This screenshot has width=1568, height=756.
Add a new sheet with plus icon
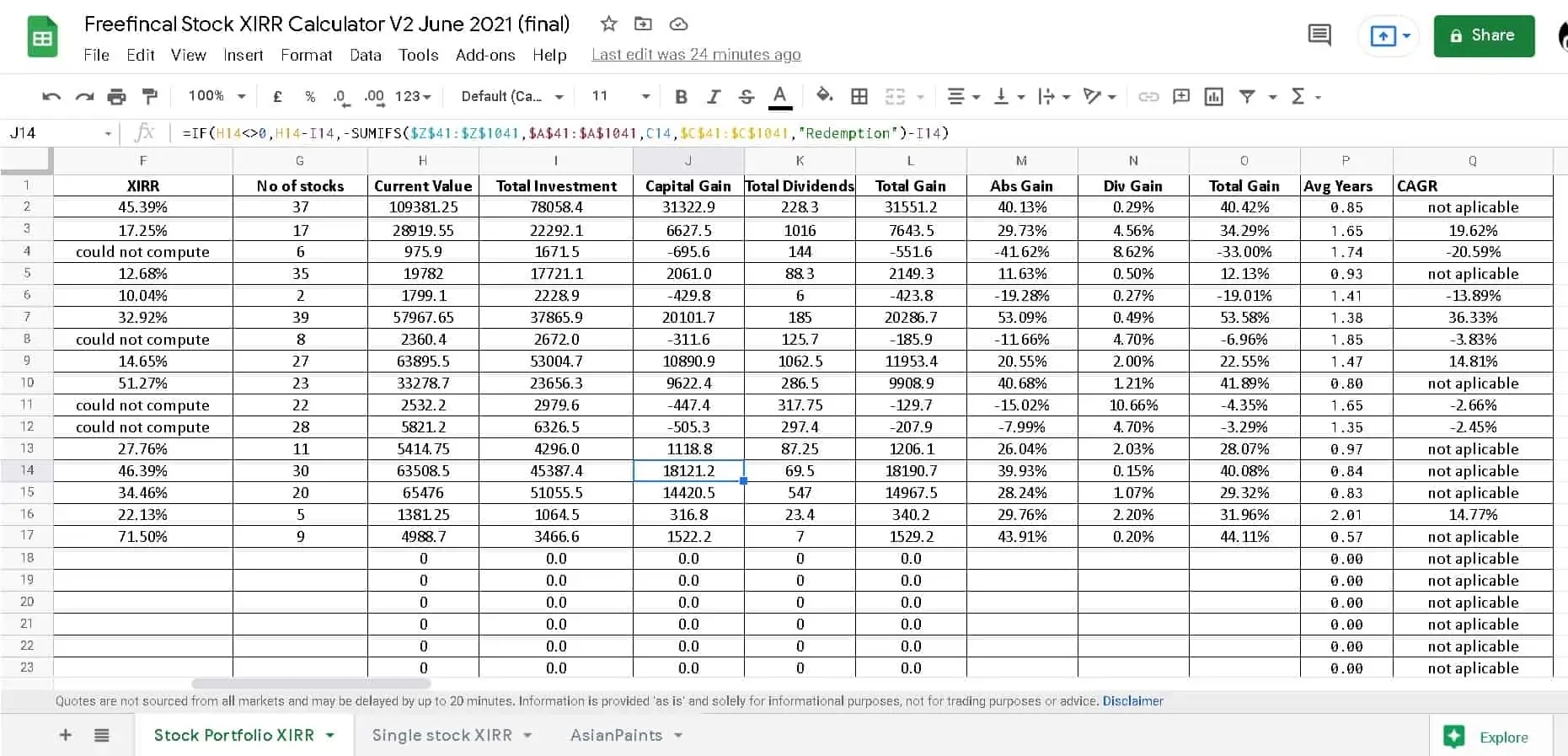[x=65, y=735]
